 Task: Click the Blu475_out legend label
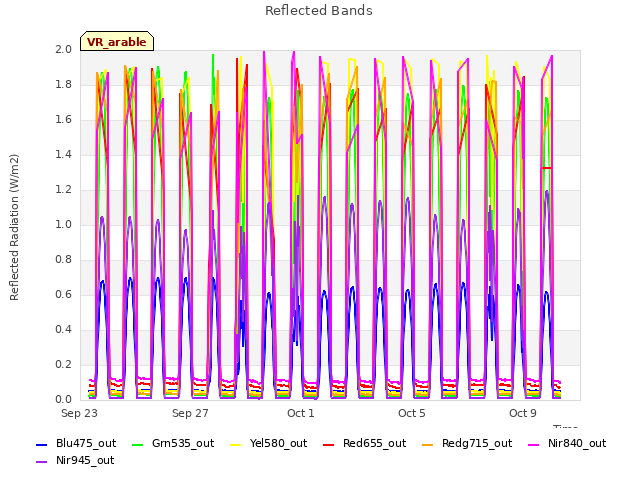pos(86,444)
